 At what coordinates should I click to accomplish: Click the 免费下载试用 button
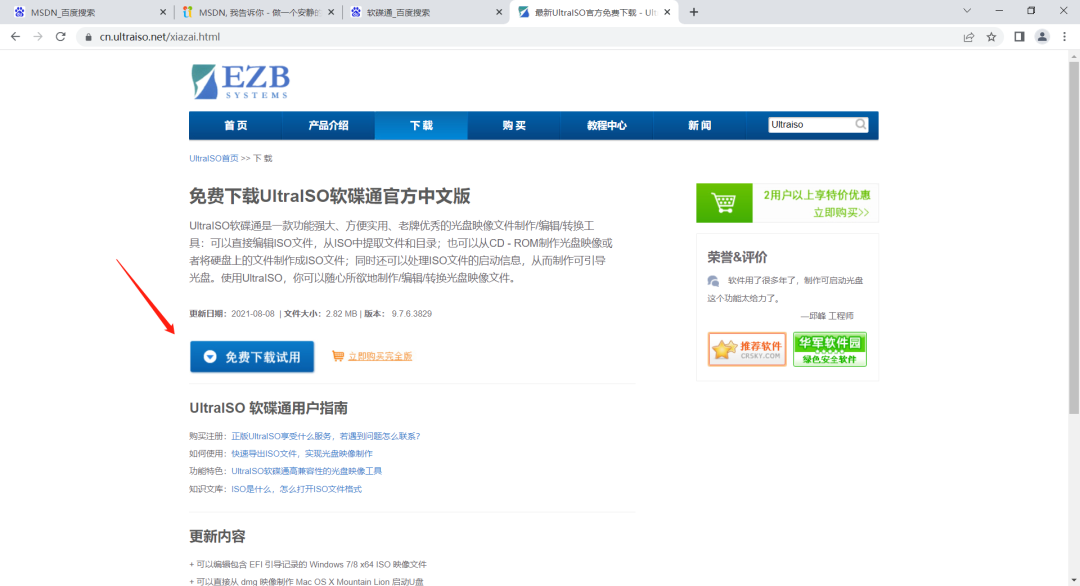click(252, 357)
